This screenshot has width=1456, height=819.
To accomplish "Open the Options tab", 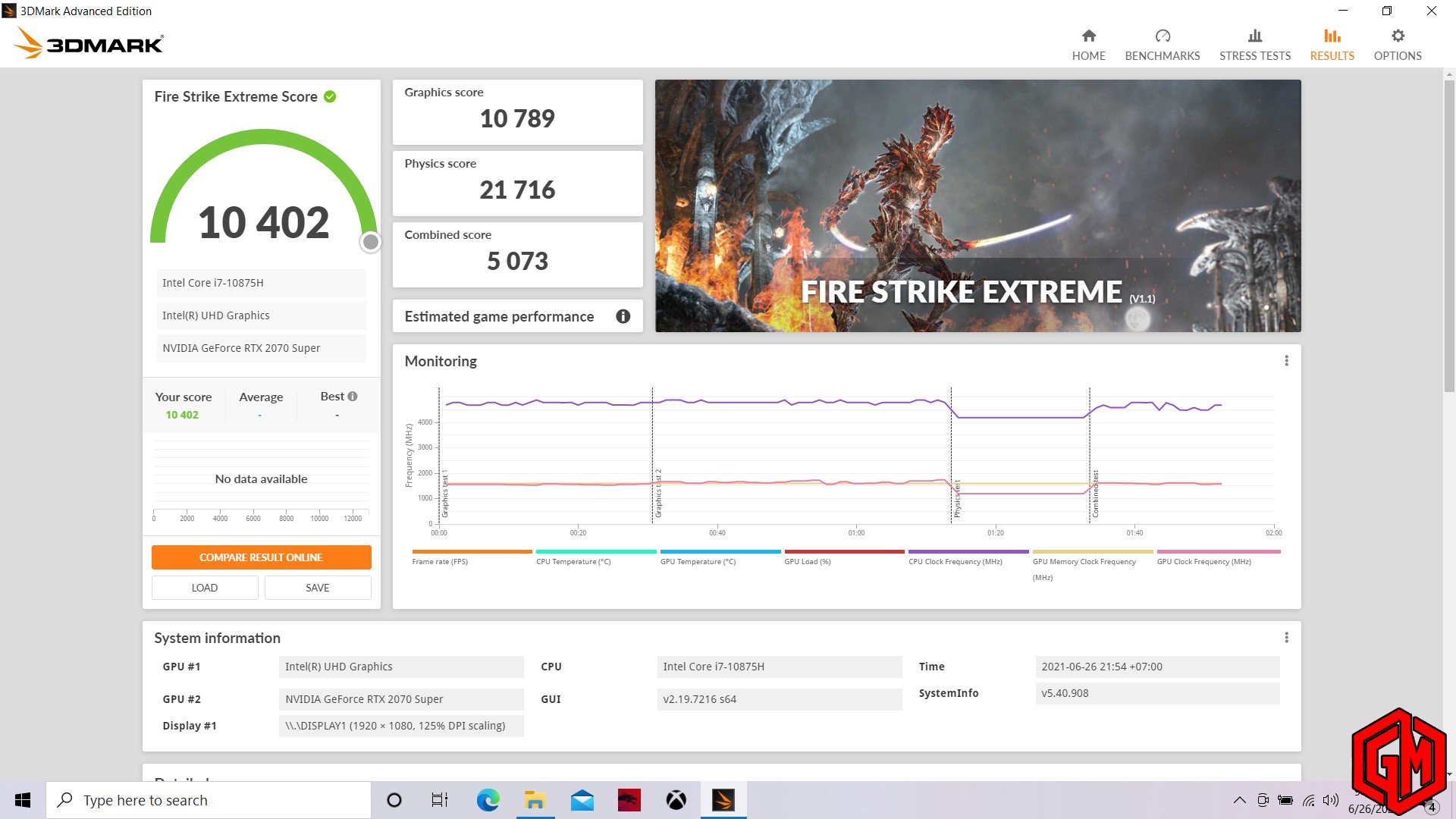I will tap(1397, 45).
